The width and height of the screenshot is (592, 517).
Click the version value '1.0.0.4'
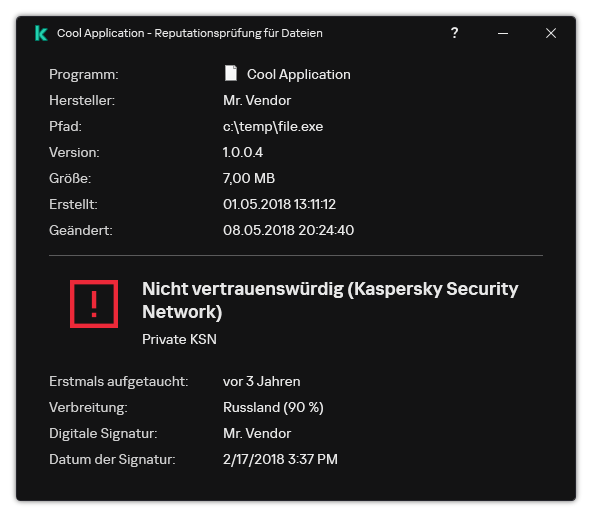coord(243,152)
